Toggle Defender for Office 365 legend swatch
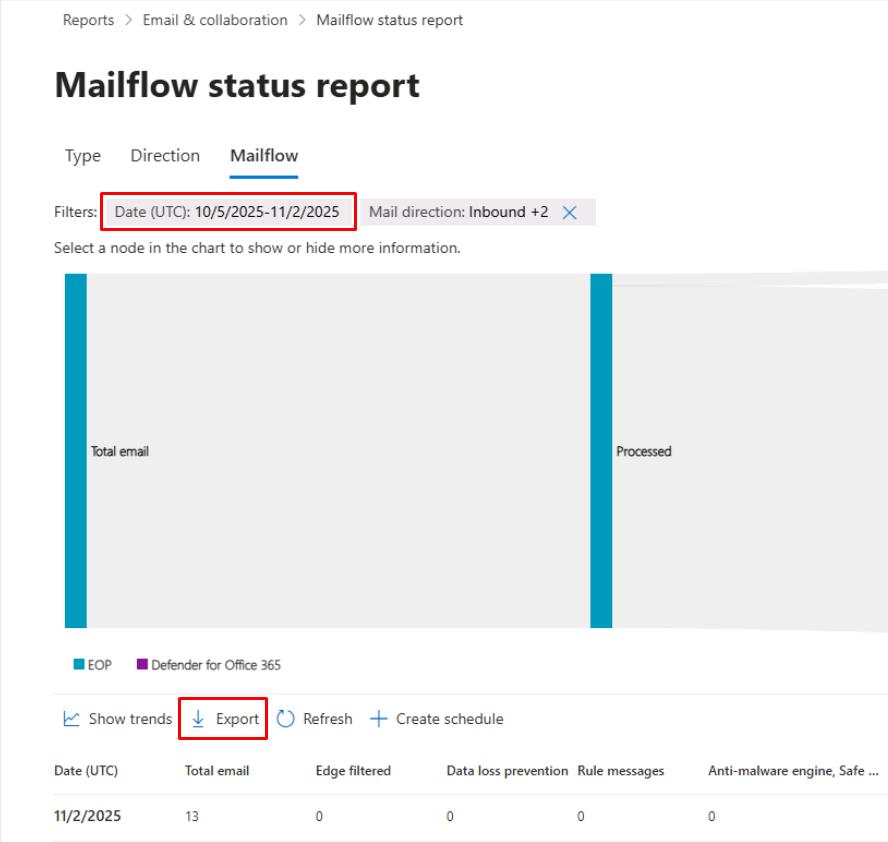888x842 pixels. point(142,664)
